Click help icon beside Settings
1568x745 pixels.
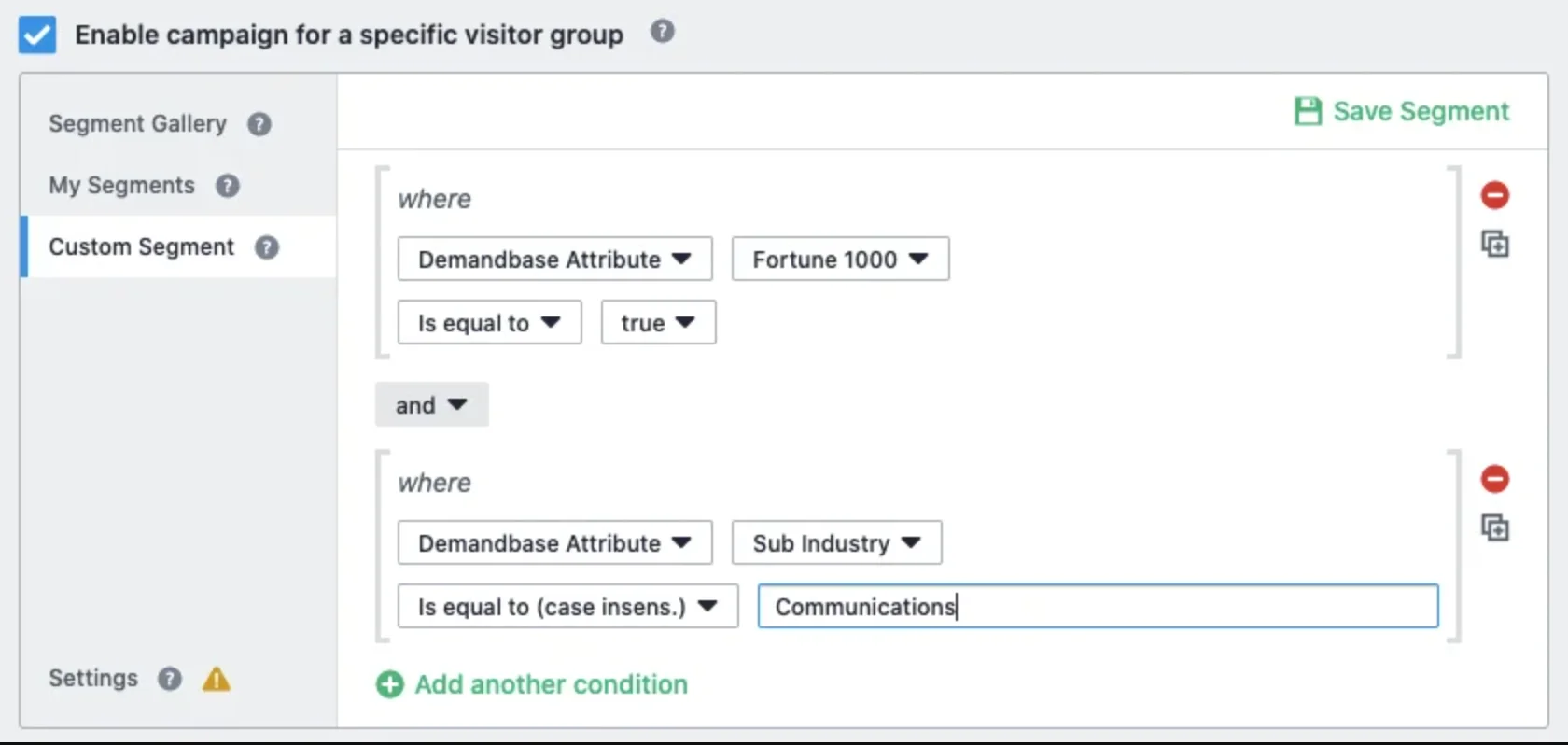pyautogui.click(x=169, y=679)
